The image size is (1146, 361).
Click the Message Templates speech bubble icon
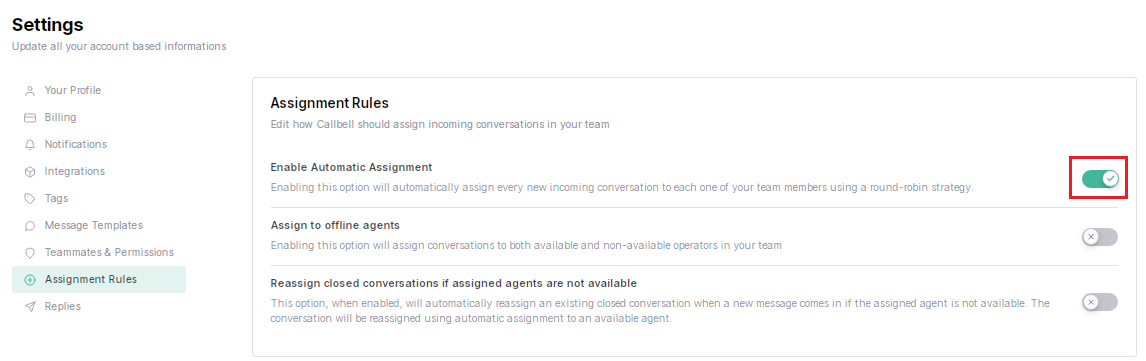[30, 226]
